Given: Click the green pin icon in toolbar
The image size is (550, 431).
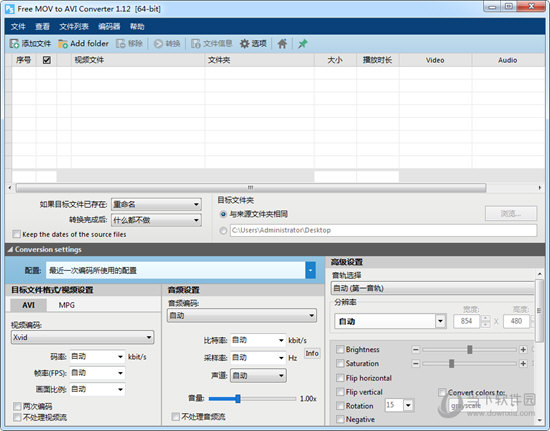Looking at the screenshot, I should pos(303,43).
